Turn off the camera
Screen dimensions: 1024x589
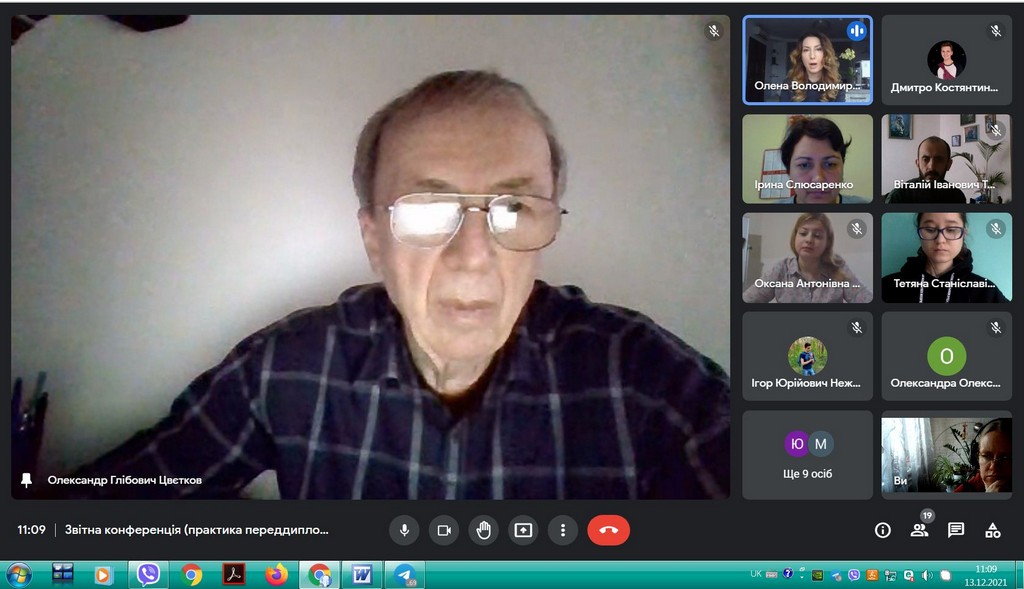click(444, 530)
